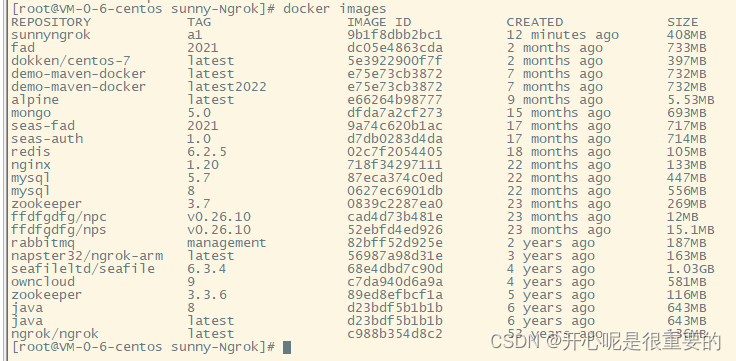
Task: Click the docker images command text
Action: [335, 9]
